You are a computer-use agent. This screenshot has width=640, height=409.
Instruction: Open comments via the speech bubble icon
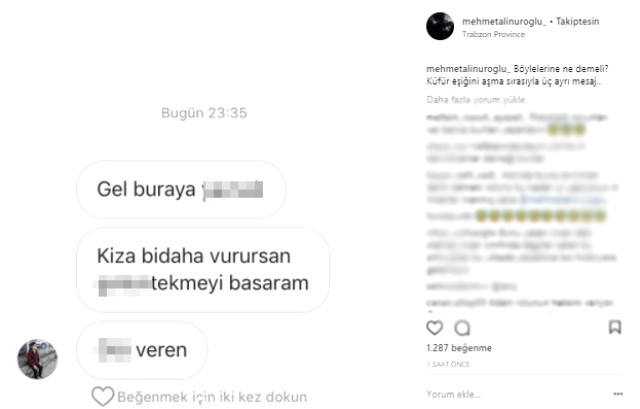pyautogui.click(x=462, y=328)
